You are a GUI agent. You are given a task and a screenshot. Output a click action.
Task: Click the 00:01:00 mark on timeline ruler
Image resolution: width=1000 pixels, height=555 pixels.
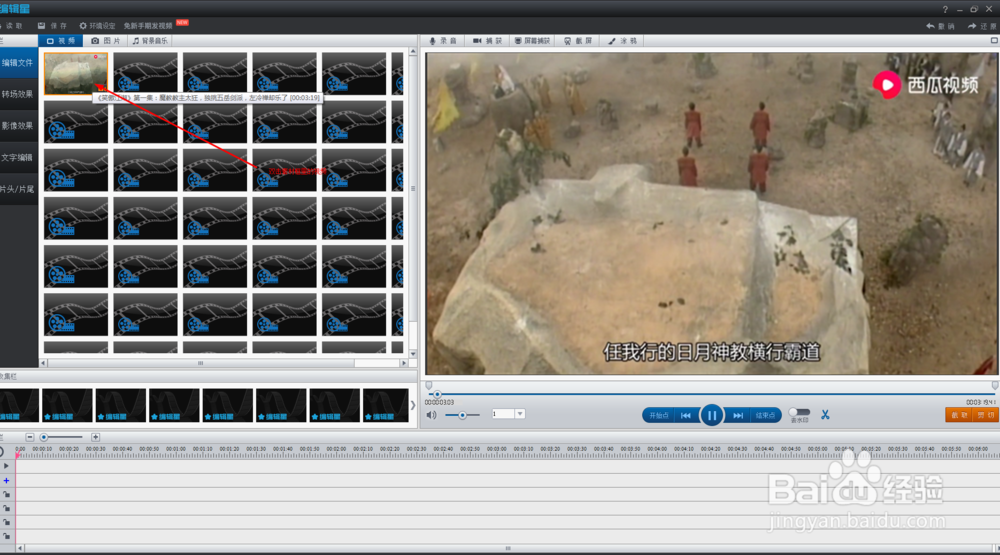[x=176, y=449]
